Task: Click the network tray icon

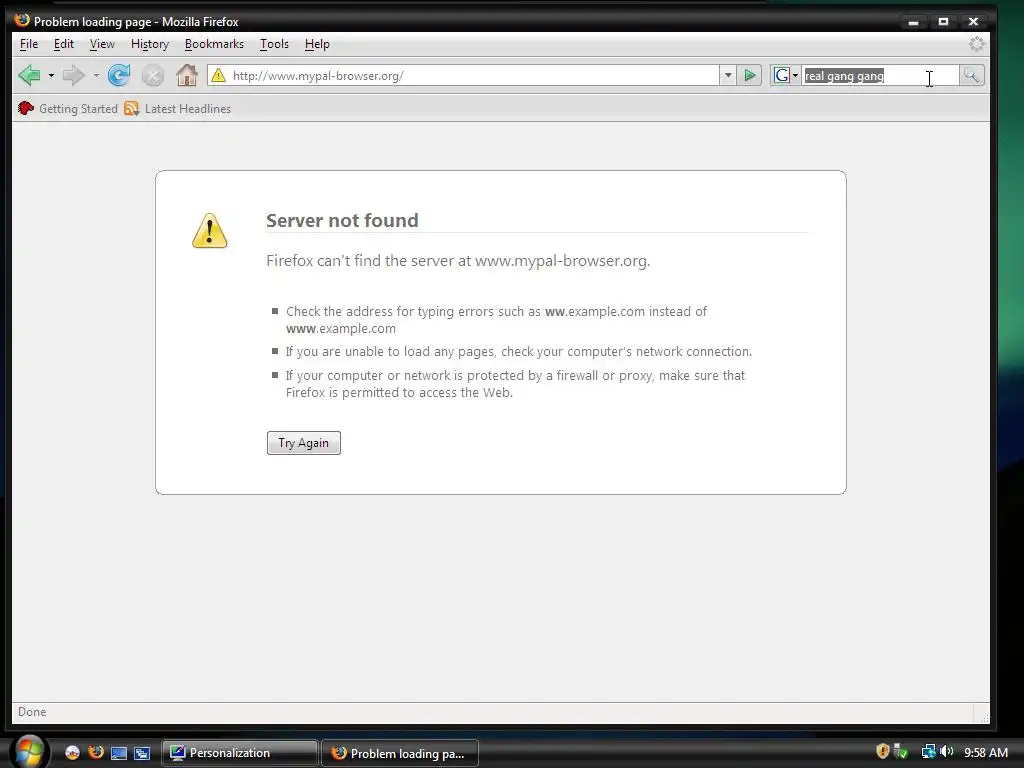Action: pos(928,752)
